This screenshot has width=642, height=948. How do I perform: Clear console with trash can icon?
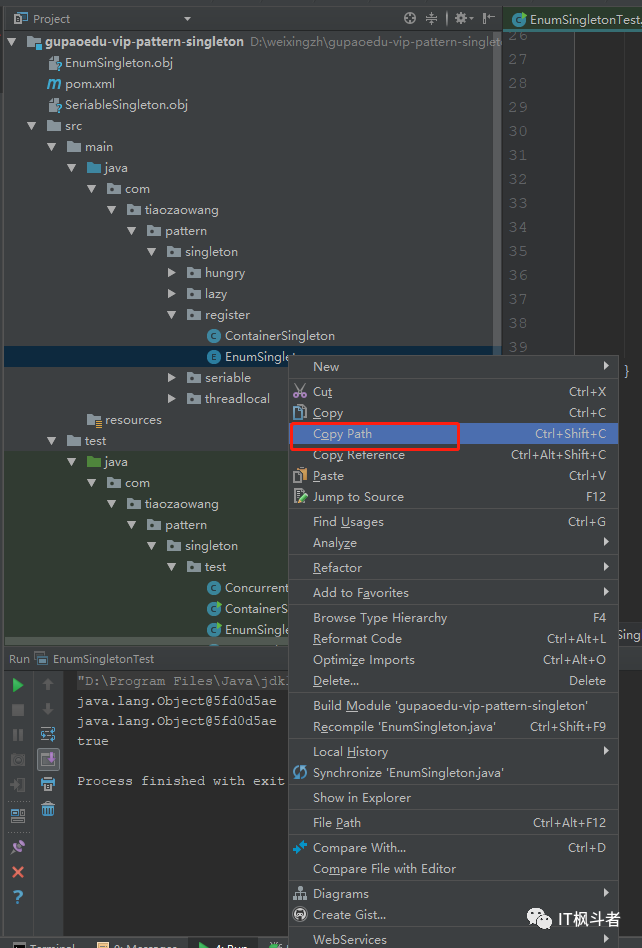48,809
